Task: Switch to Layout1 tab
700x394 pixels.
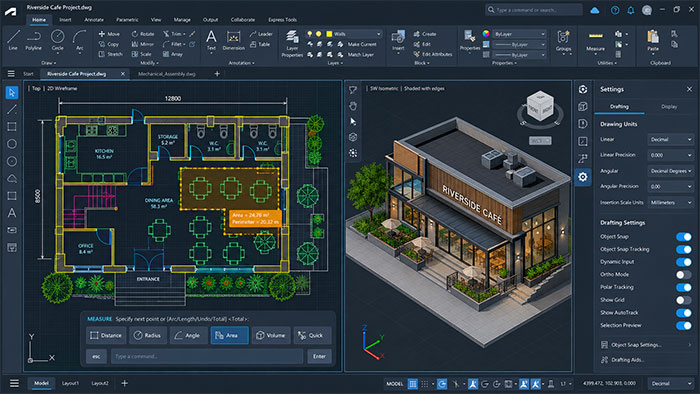Action: click(70, 383)
